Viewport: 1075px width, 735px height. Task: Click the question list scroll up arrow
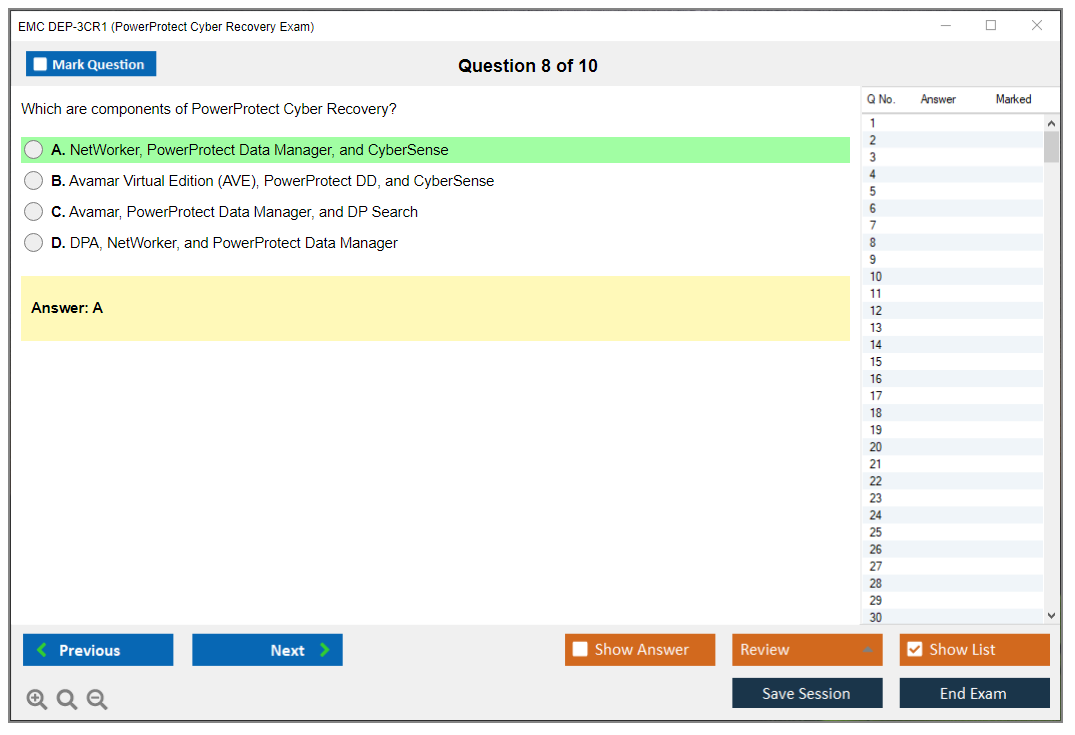coord(1050,124)
